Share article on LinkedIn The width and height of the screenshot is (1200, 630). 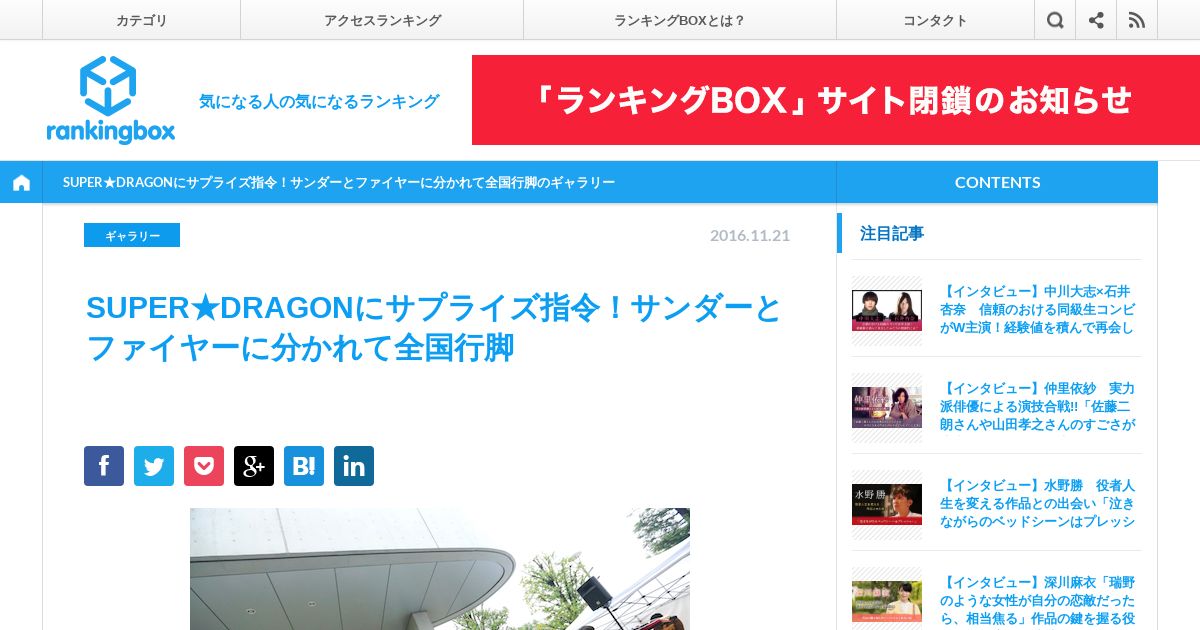(354, 466)
